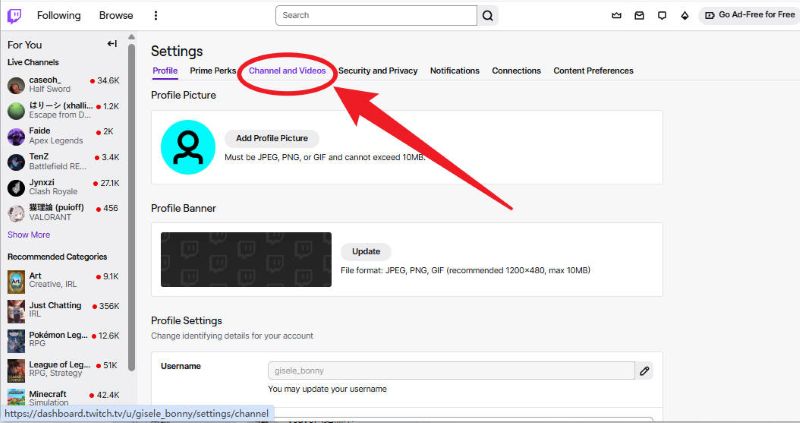Click inside the top search field
The width and height of the screenshot is (800, 423).
point(375,16)
